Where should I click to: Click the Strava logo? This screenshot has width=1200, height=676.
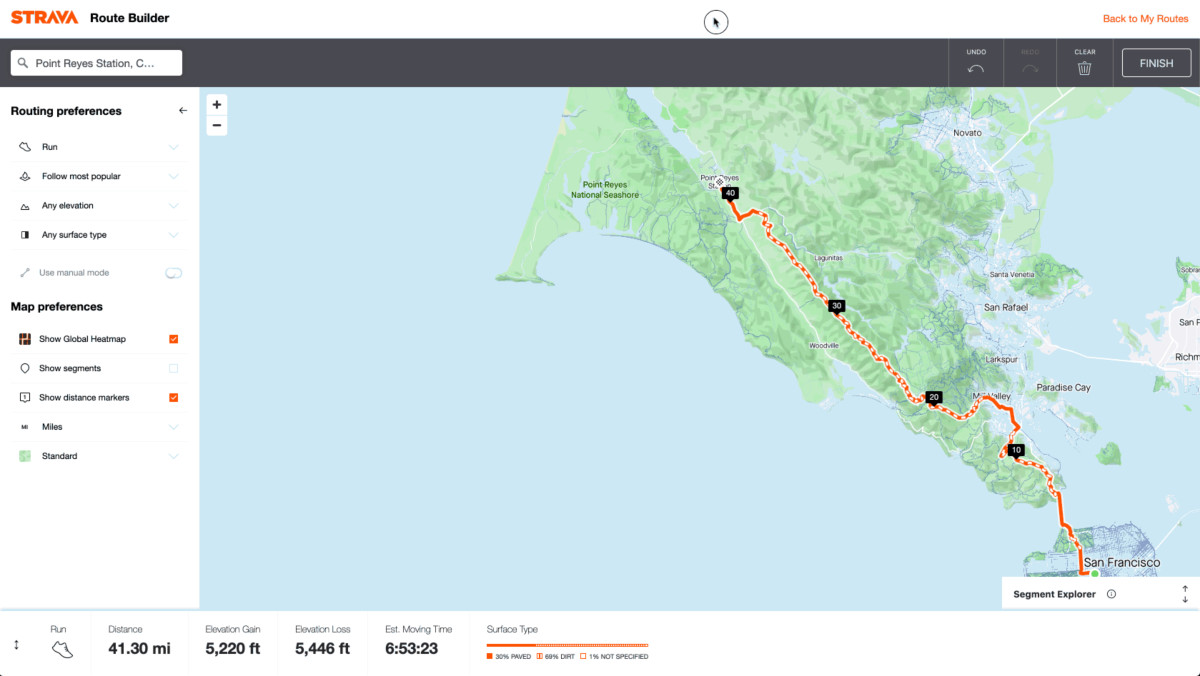point(44,18)
